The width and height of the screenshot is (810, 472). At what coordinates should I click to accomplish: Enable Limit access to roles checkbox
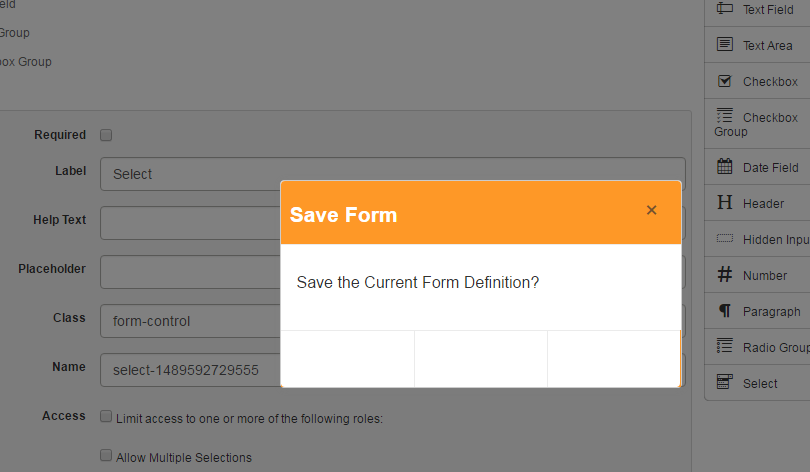tap(106, 416)
